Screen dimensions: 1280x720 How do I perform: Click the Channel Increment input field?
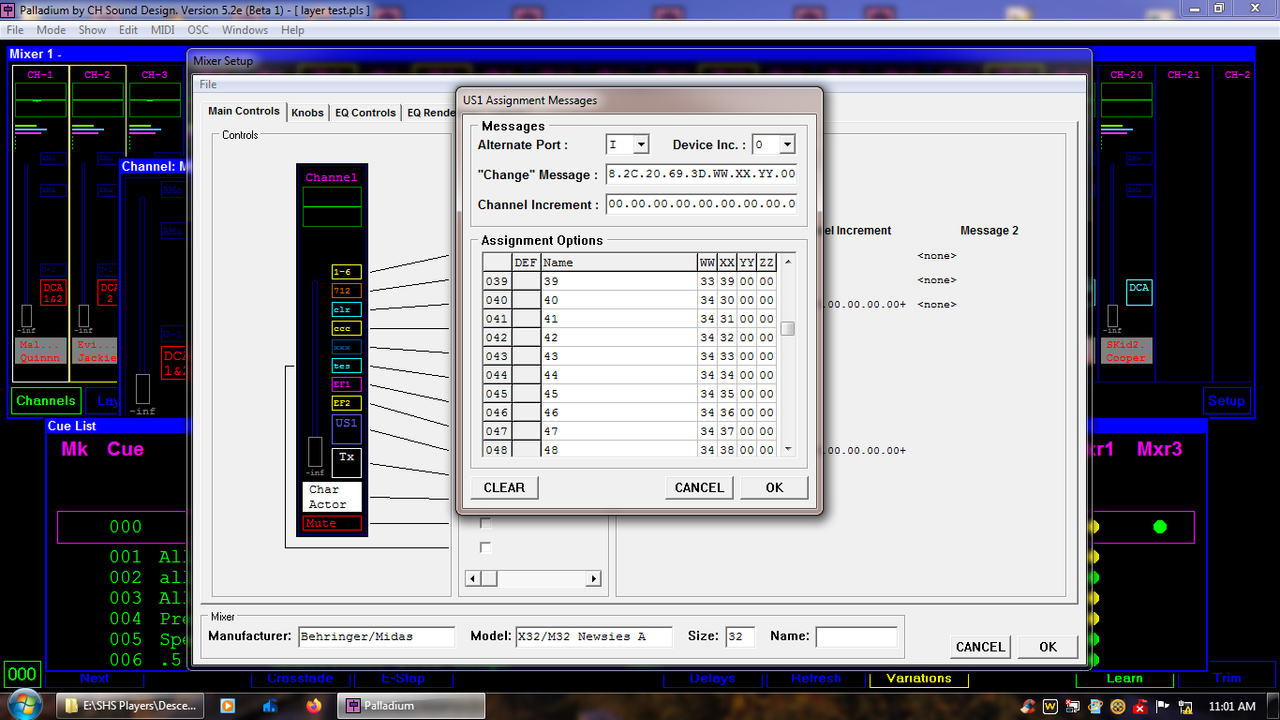[x=701, y=204]
